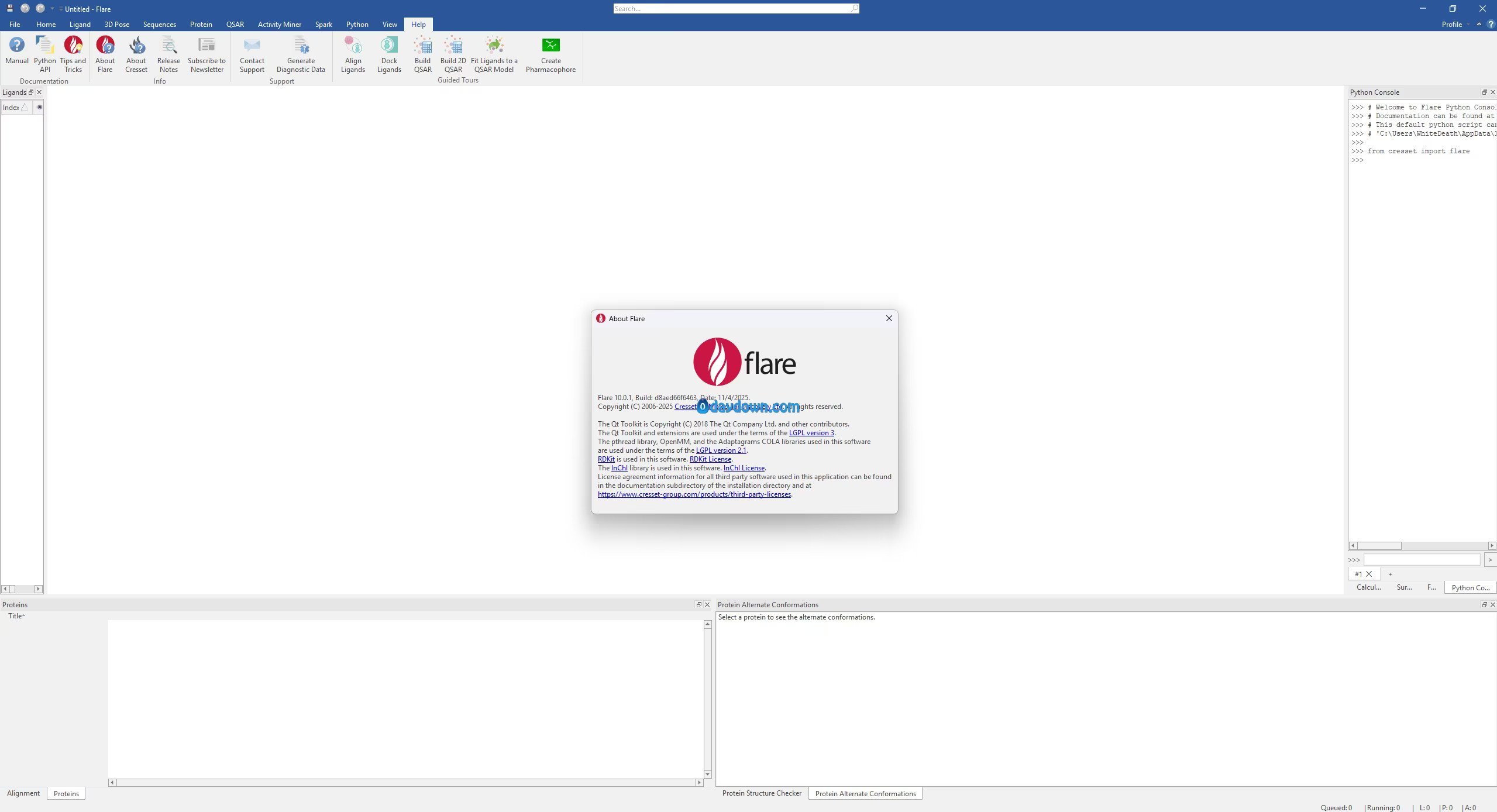This screenshot has height=812, width=1497.
Task: Switch to the View ribbon tab
Action: (x=389, y=24)
